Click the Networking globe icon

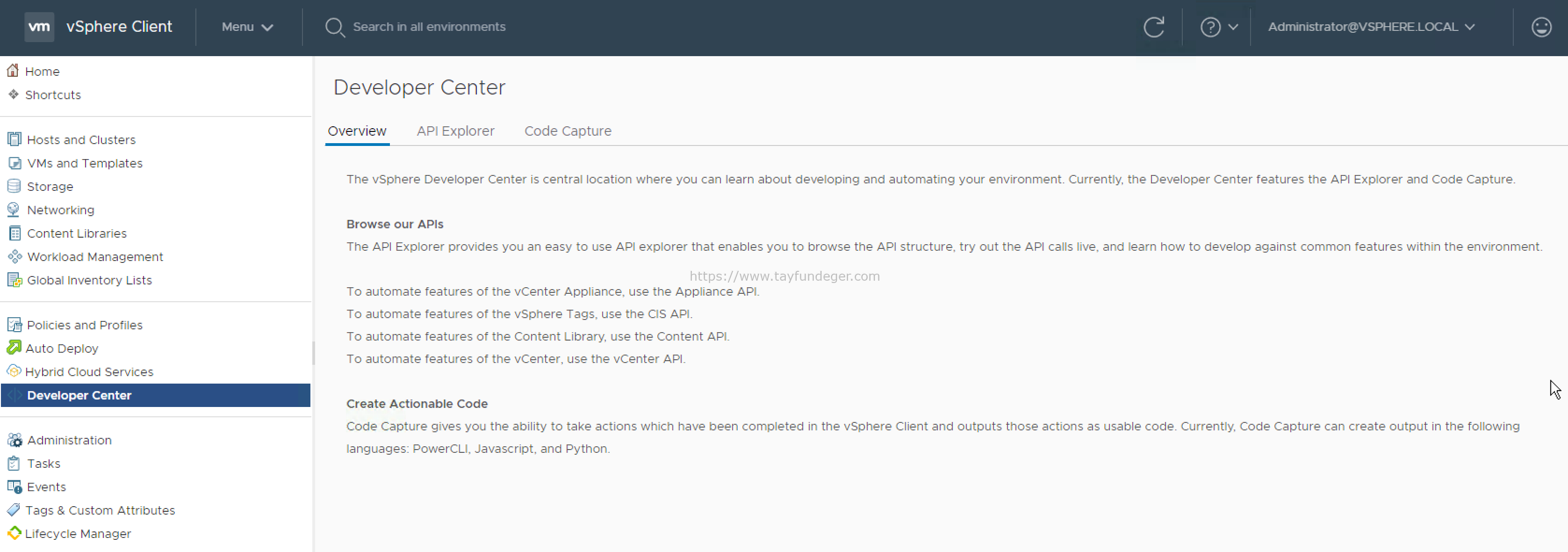click(x=14, y=210)
